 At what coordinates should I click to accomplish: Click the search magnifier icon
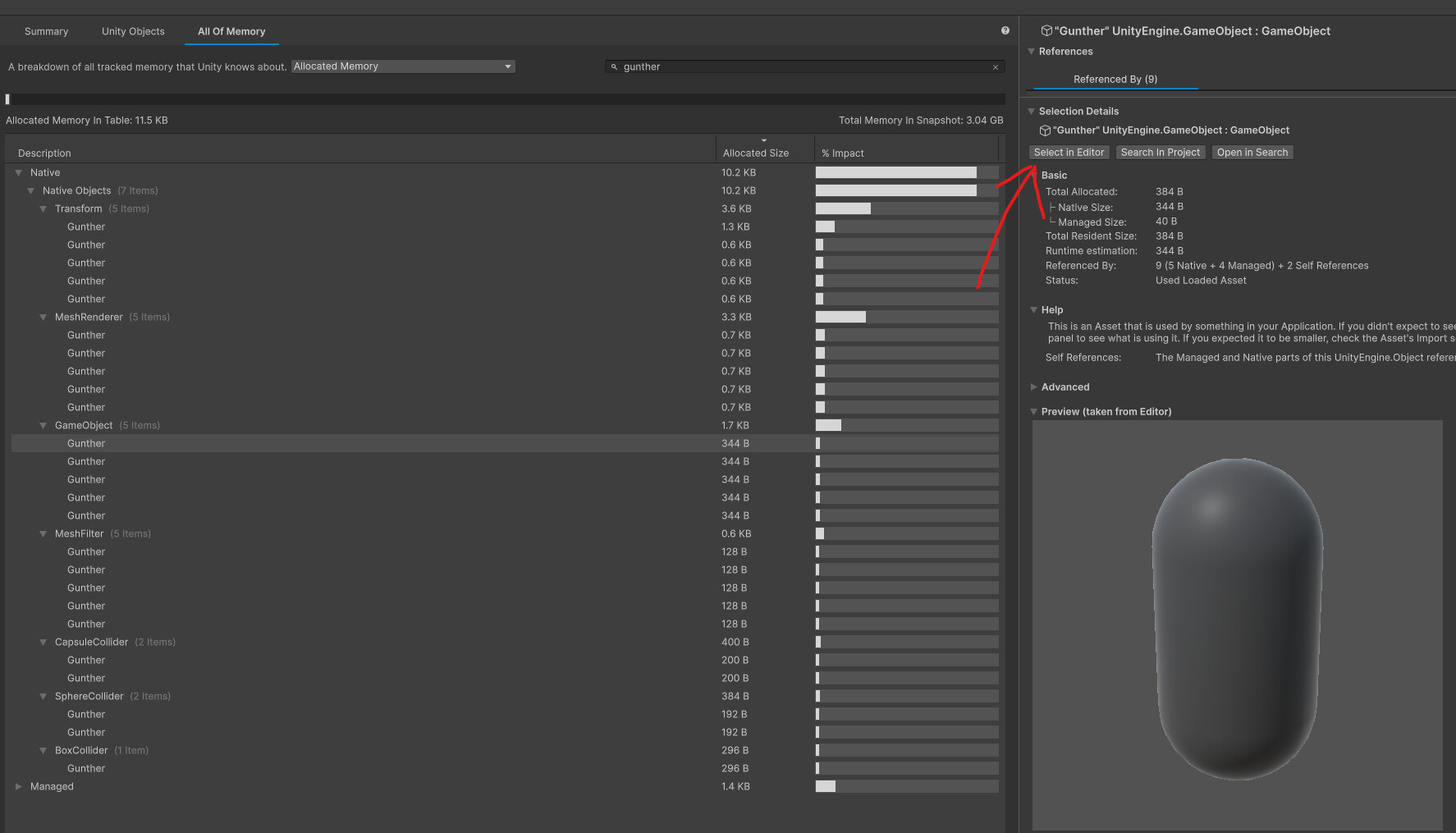coord(615,66)
